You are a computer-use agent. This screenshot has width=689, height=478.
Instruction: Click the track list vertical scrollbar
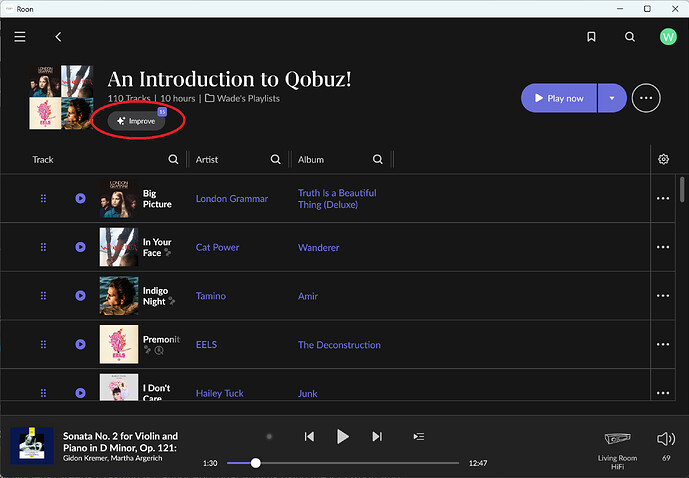pos(682,188)
